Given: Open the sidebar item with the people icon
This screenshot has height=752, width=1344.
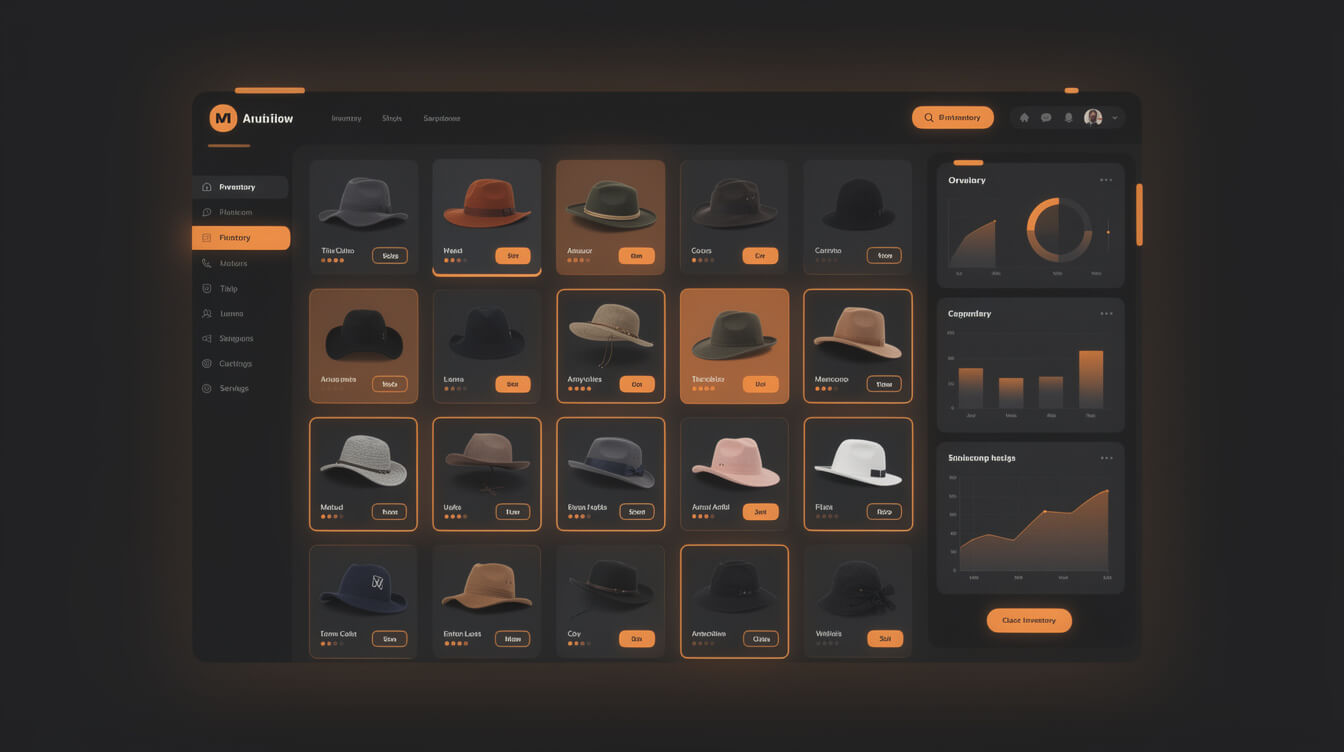Looking at the screenshot, I should (240, 313).
